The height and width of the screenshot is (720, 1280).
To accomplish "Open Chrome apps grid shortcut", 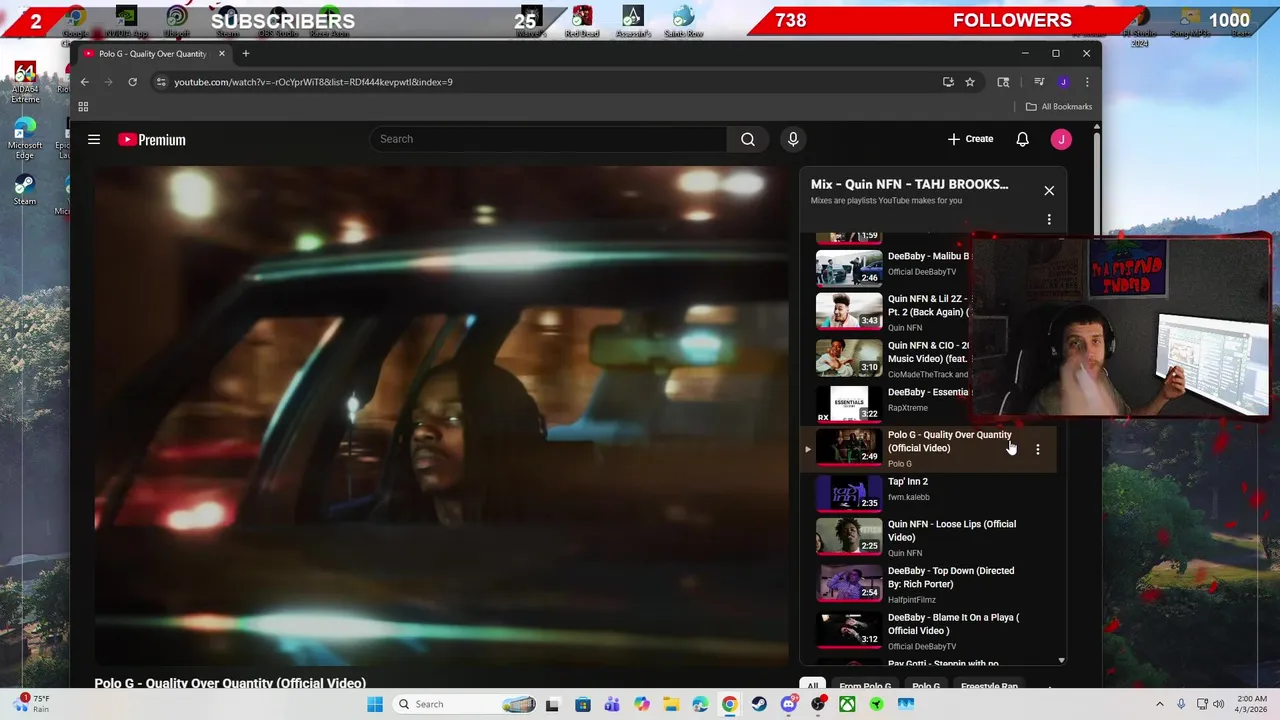I will 83,107.
